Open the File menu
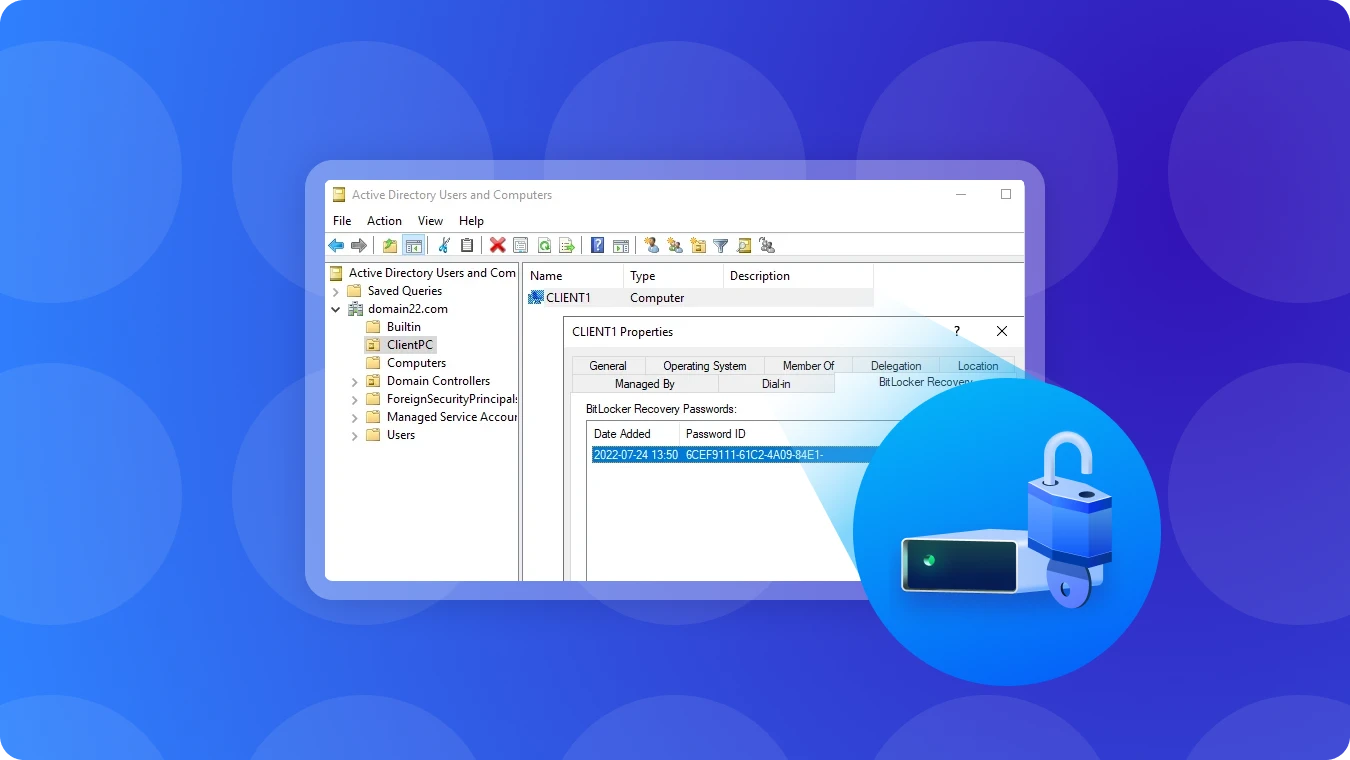 [x=342, y=221]
